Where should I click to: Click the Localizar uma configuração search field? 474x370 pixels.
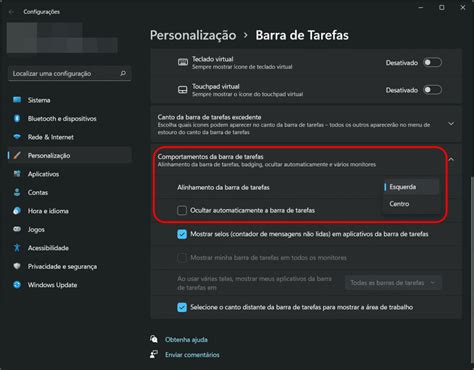pos(69,74)
